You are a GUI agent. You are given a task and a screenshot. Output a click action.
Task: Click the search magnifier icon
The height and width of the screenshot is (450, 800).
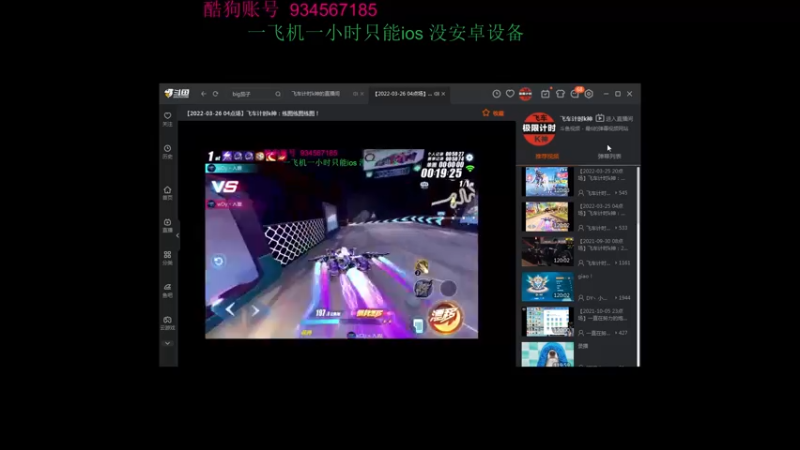pyautogui.click(x=278, y=94)
